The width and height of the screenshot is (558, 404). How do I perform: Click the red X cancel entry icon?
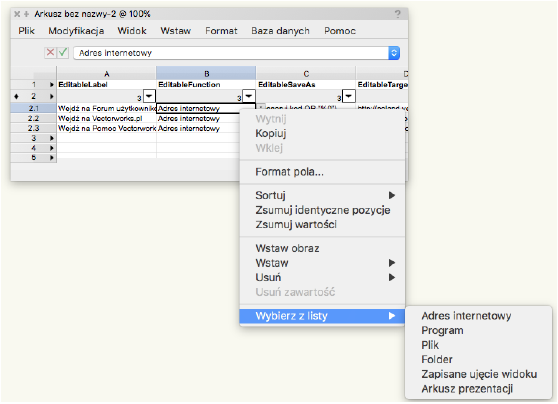51,53
